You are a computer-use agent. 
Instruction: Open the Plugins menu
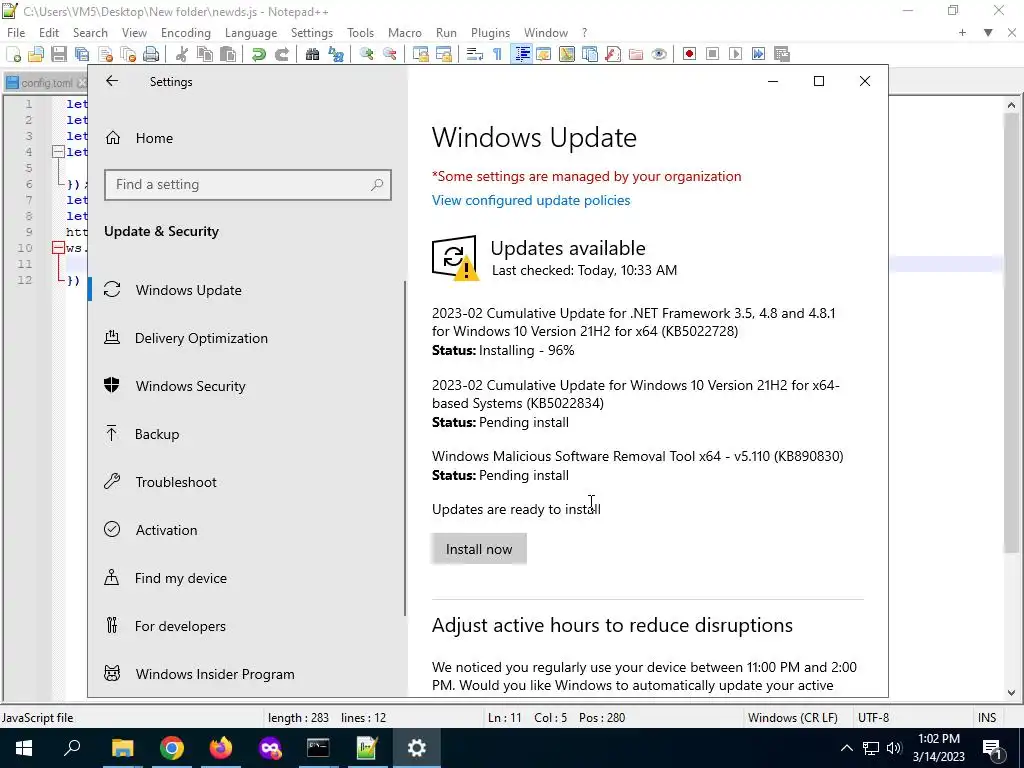pos(490,33)
